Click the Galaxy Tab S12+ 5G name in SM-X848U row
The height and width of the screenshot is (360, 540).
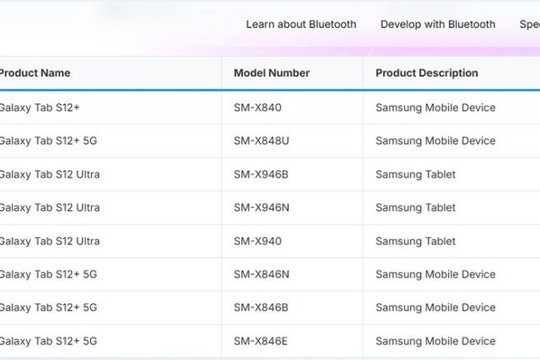click(x=49, y=141)
